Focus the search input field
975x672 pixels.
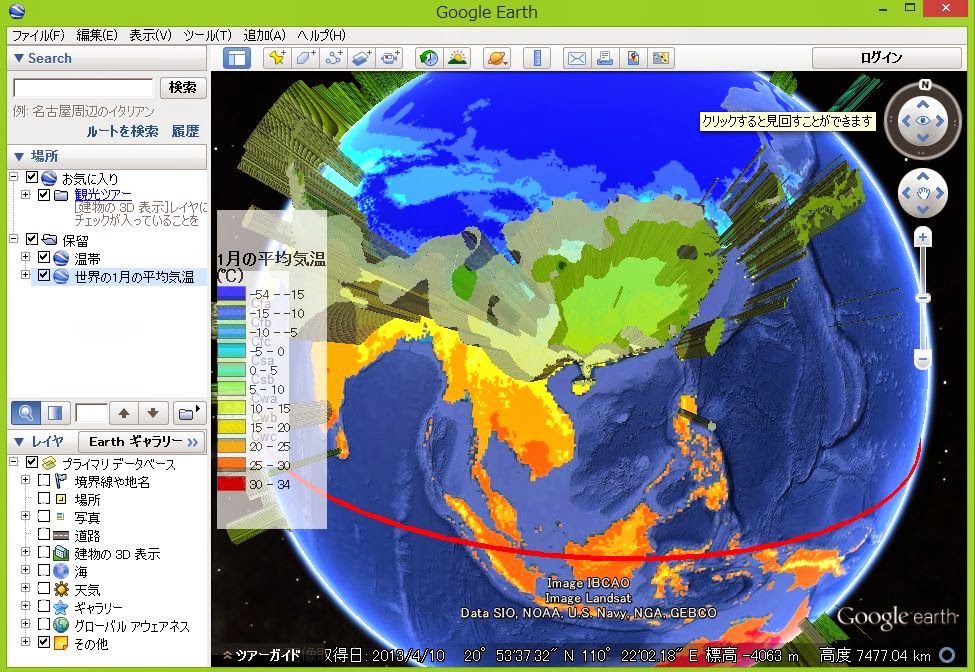click(x=83, y=88)
